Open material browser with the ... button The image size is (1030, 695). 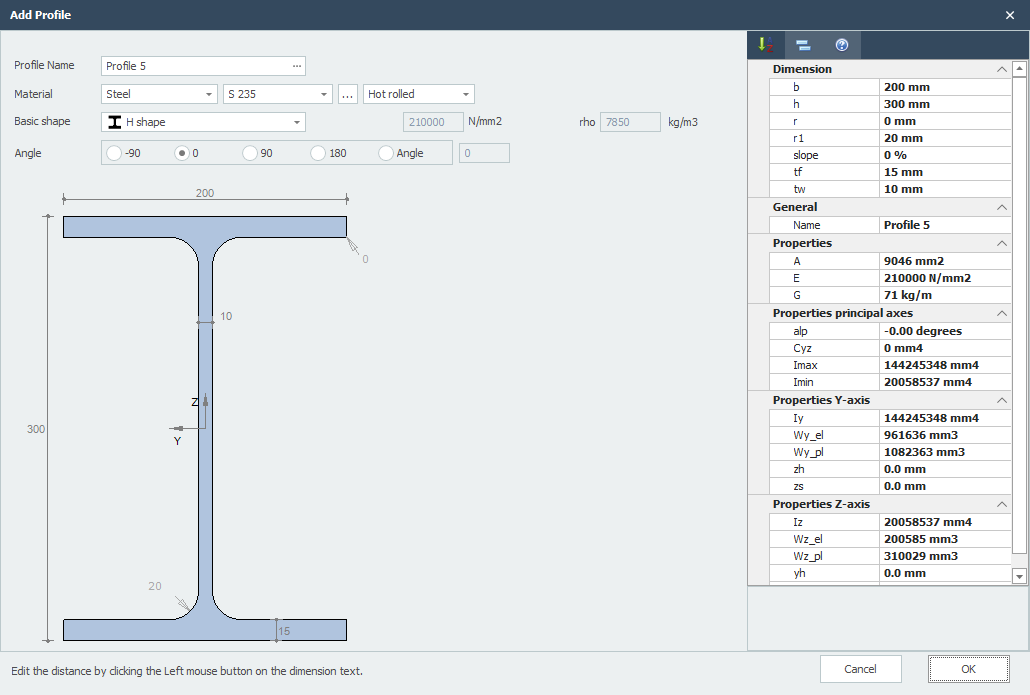point(348,94)
